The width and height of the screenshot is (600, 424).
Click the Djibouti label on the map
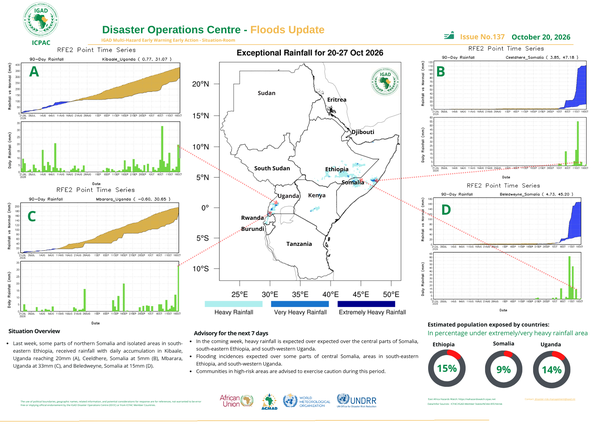pyautogui.click(x=363, y=132)
